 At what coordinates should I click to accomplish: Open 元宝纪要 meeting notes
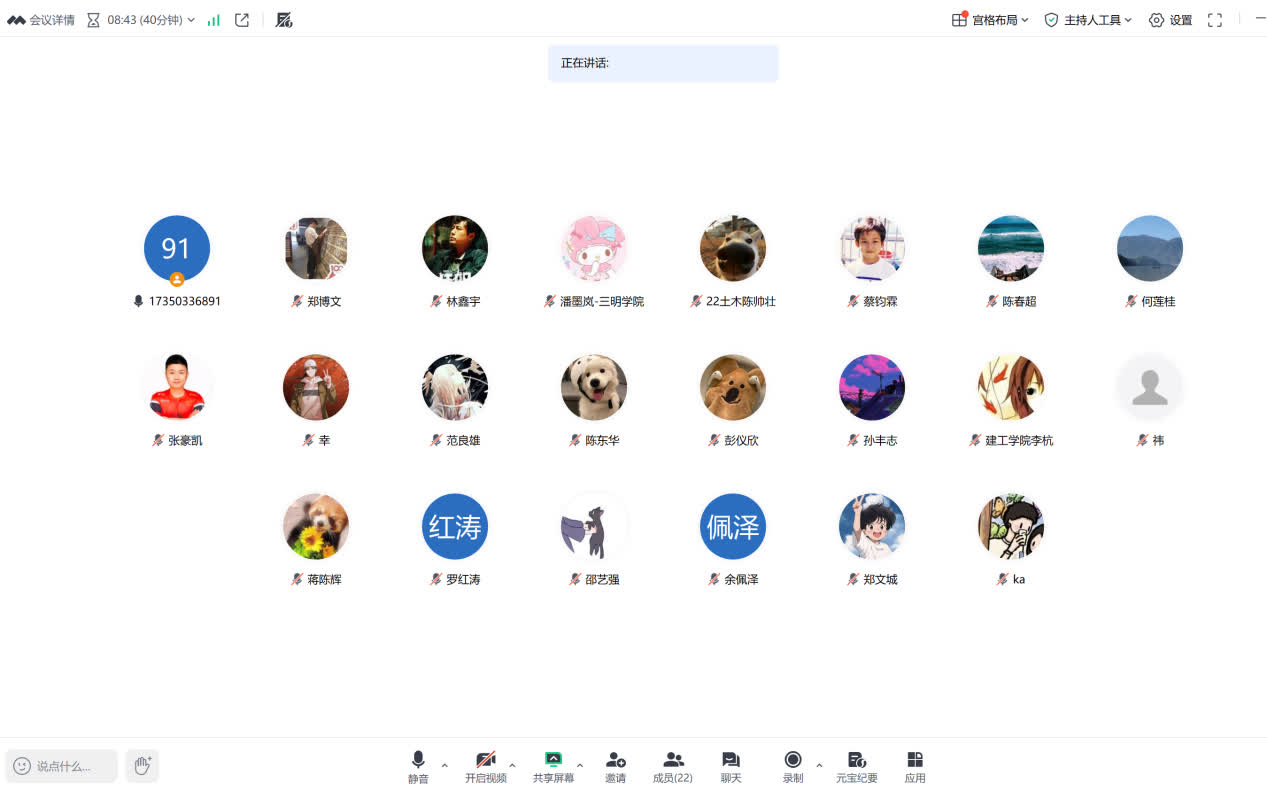pos(856,766)
